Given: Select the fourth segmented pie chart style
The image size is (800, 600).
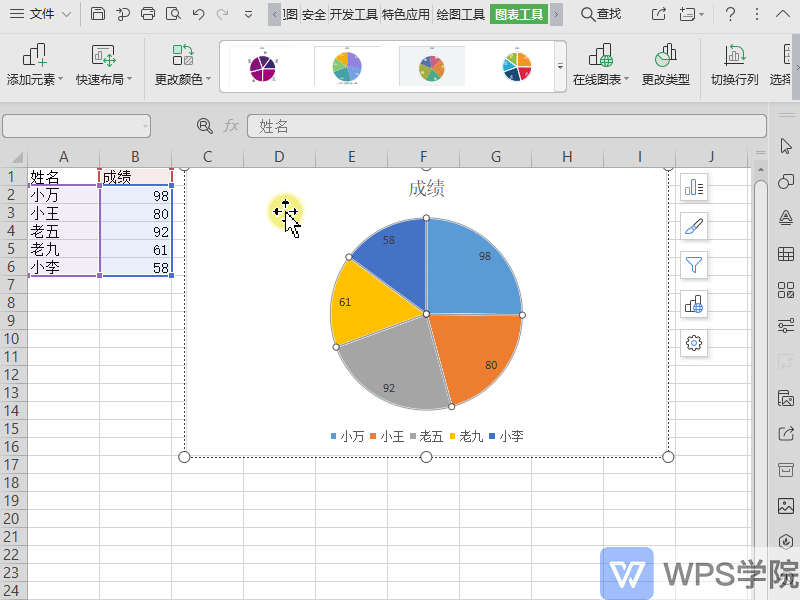Looking at the screenshot, I should pyautogui.click(x=517, y=67).
